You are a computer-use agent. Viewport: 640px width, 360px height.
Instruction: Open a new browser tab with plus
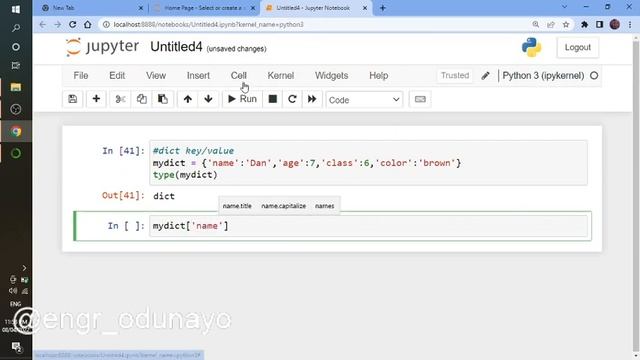click(x=382, y=8)
